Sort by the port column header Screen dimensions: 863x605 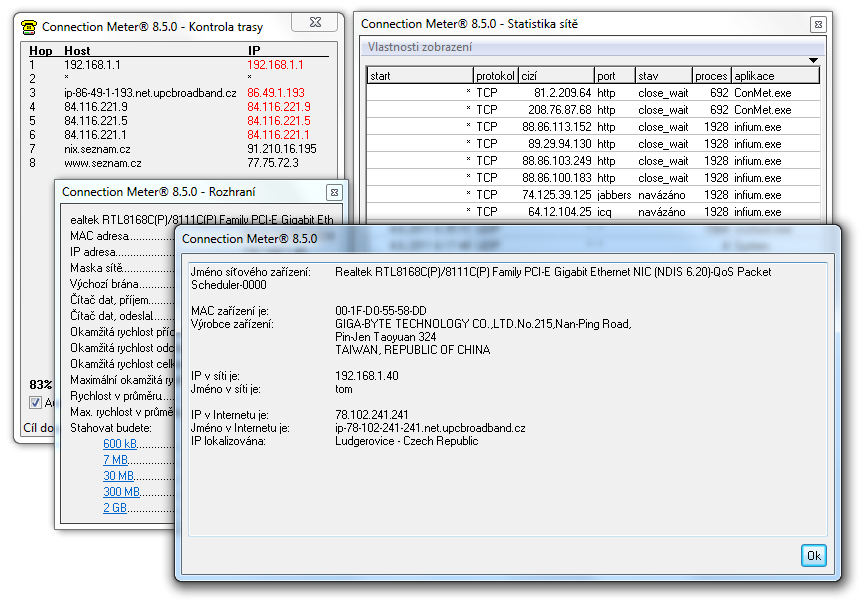pos(615,75)
